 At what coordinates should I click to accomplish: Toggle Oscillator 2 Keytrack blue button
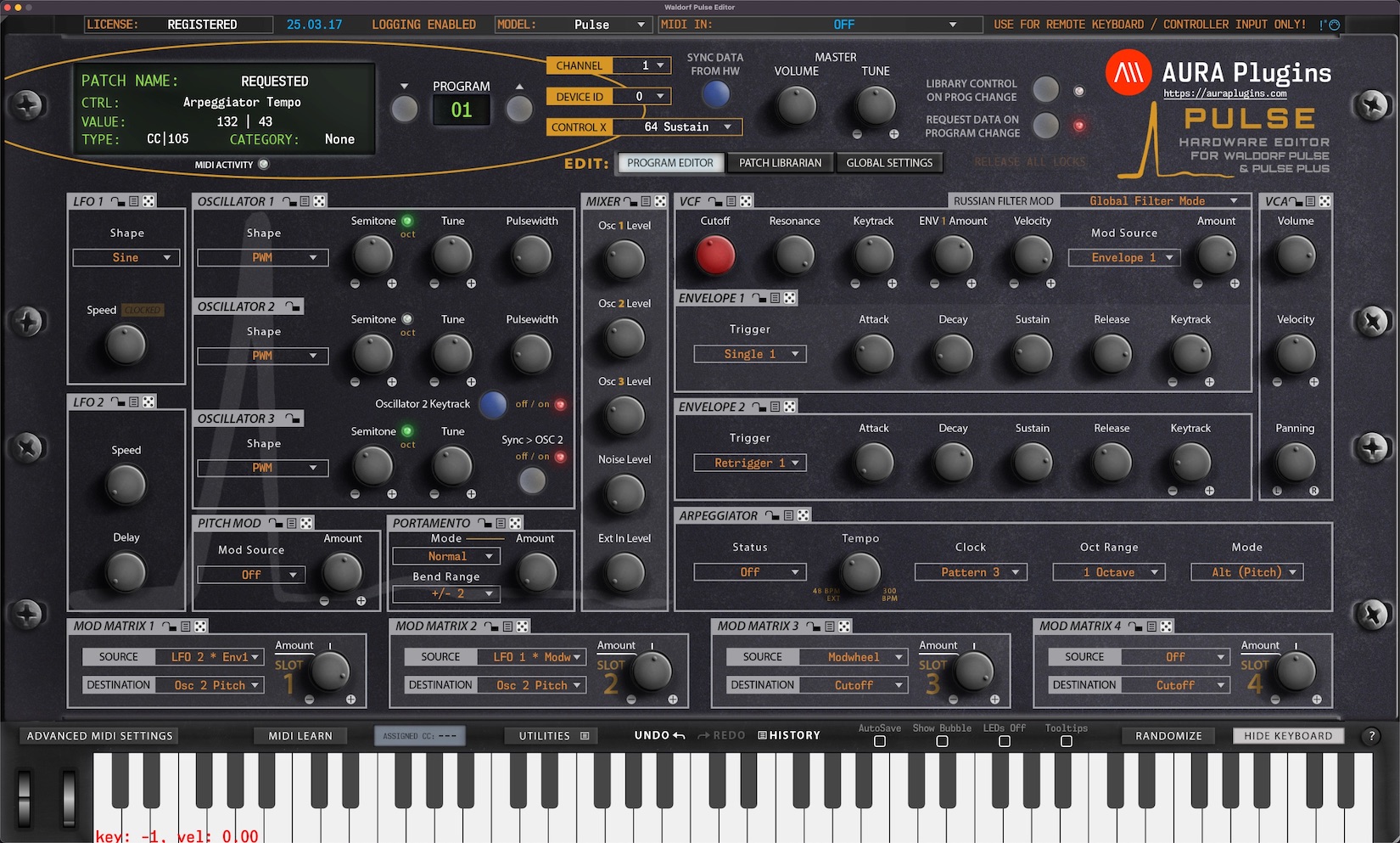(492, 405)
